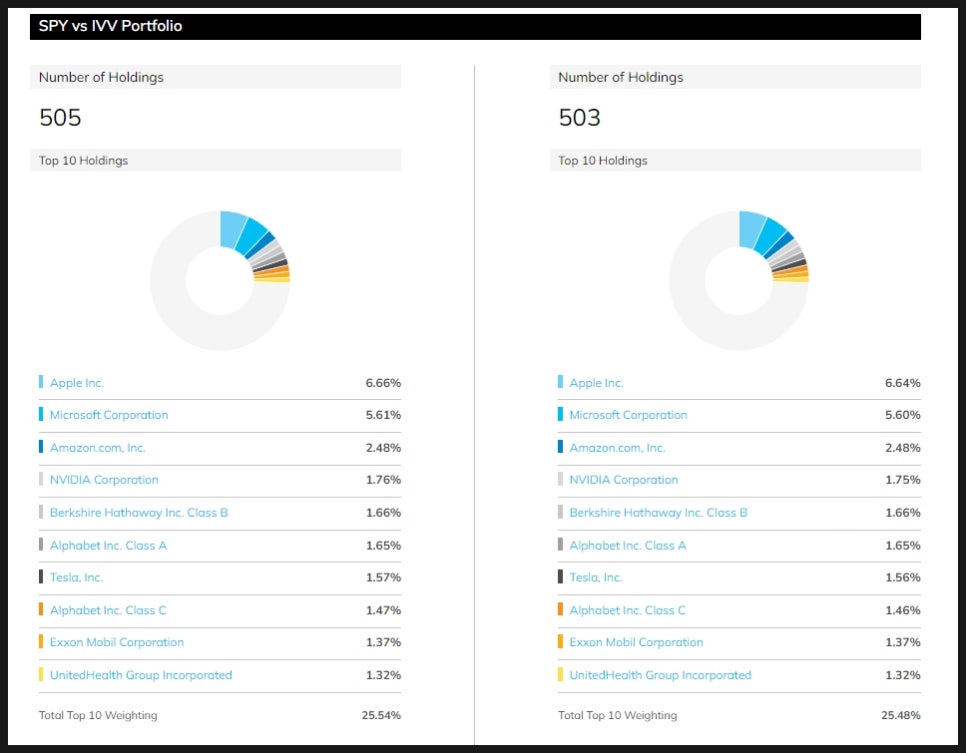Open Microsoft Corporation link in the left column
The width and height of the screenshot is (966, 753).
click(x=108, y=415)
